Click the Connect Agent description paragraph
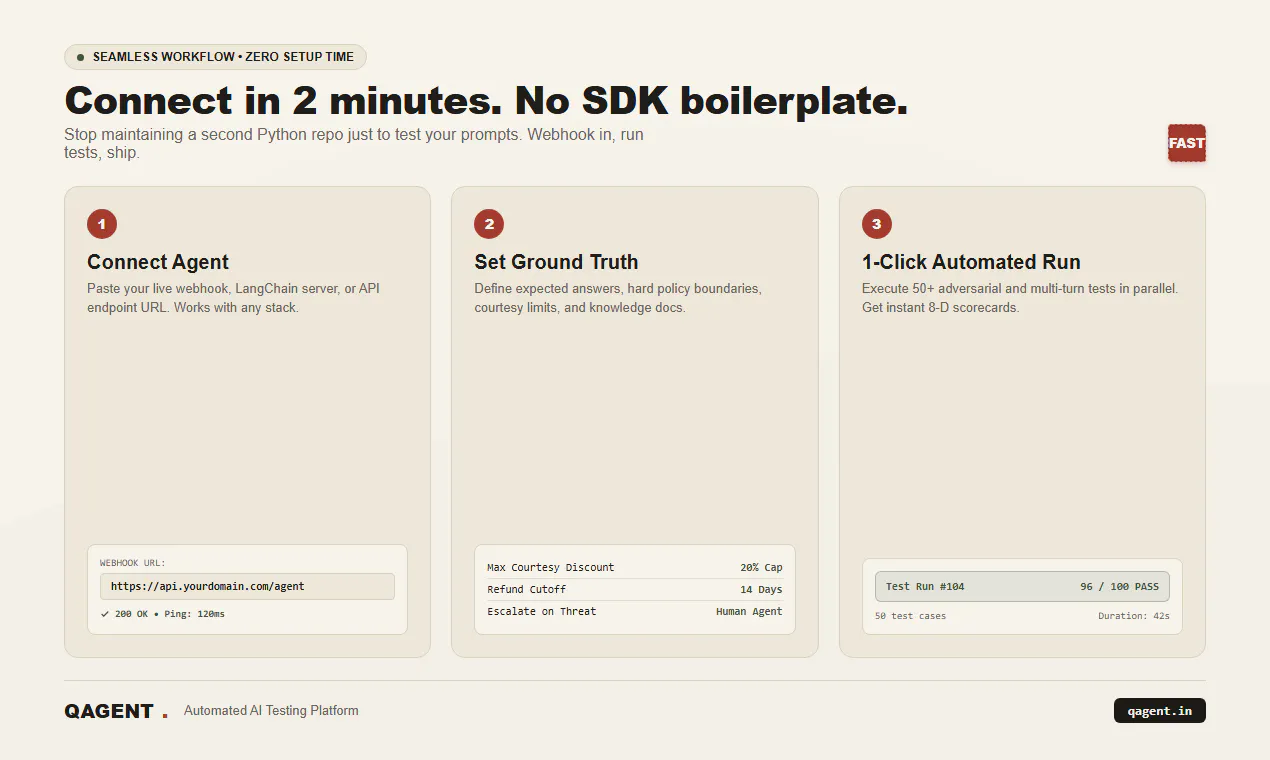The image size is (1270, 760). (x=233, y=298)
